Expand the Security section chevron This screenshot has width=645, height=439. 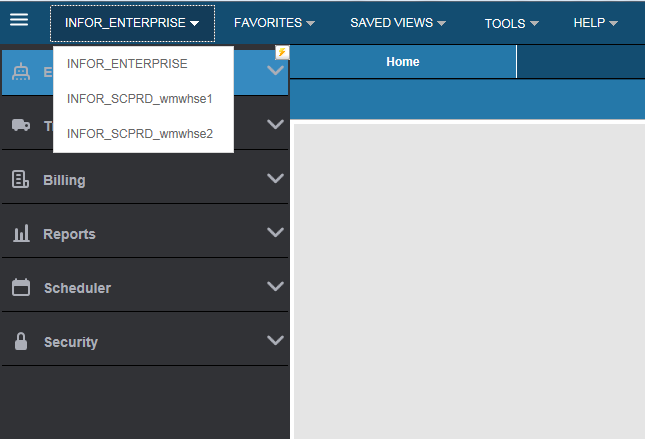pos(276,341)
